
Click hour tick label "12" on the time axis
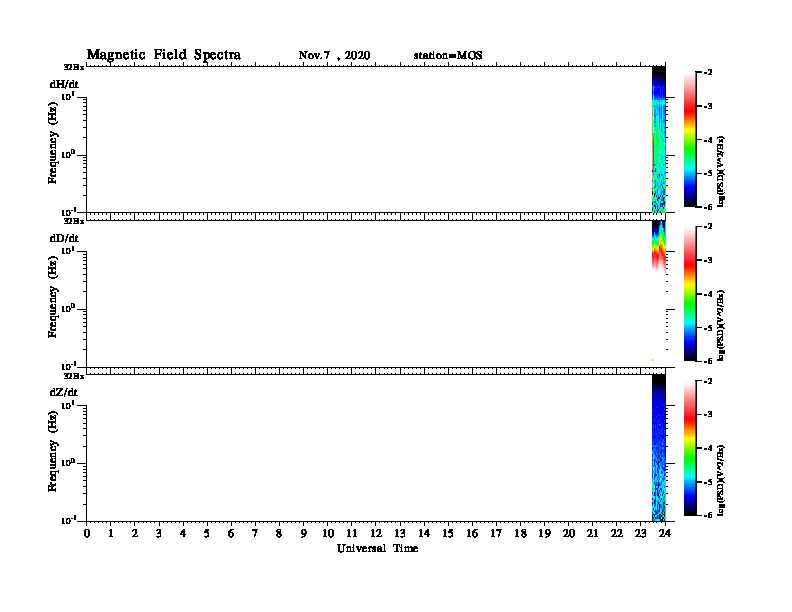click(376, 534)
